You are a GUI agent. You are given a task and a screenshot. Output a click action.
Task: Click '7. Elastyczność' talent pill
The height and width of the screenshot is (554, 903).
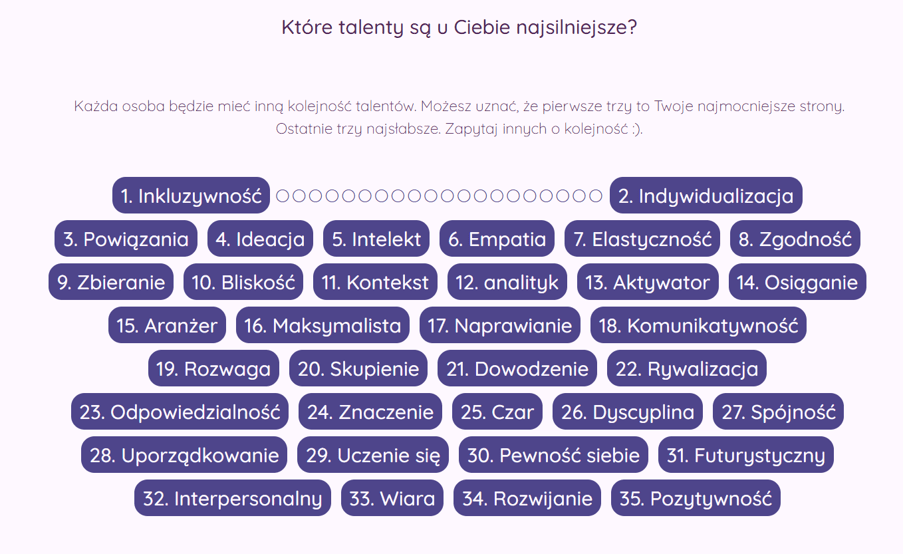coord(642,239)
